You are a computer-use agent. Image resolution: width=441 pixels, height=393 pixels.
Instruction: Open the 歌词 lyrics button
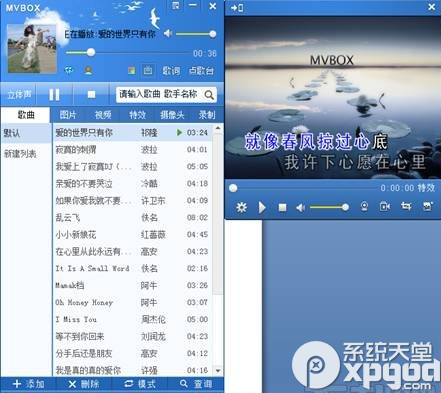(x=171, y=70)
